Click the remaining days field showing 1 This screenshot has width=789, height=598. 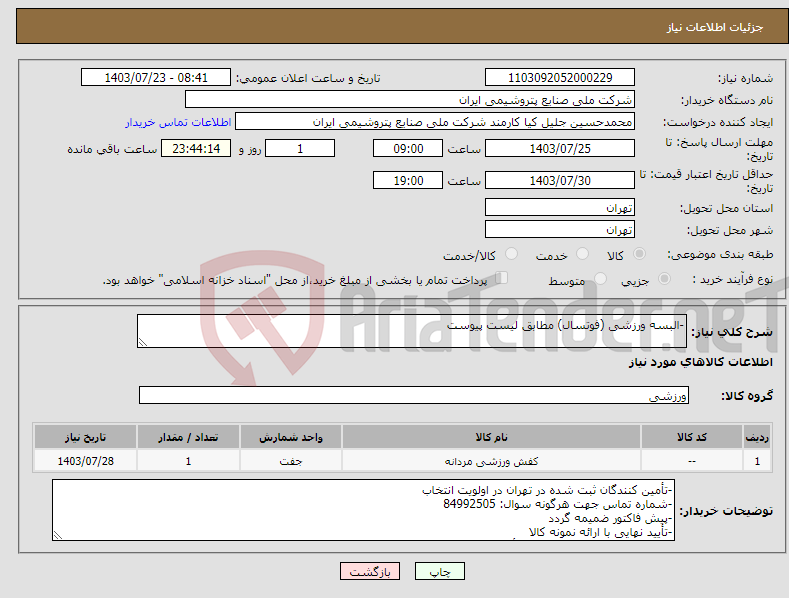(300, 148)
